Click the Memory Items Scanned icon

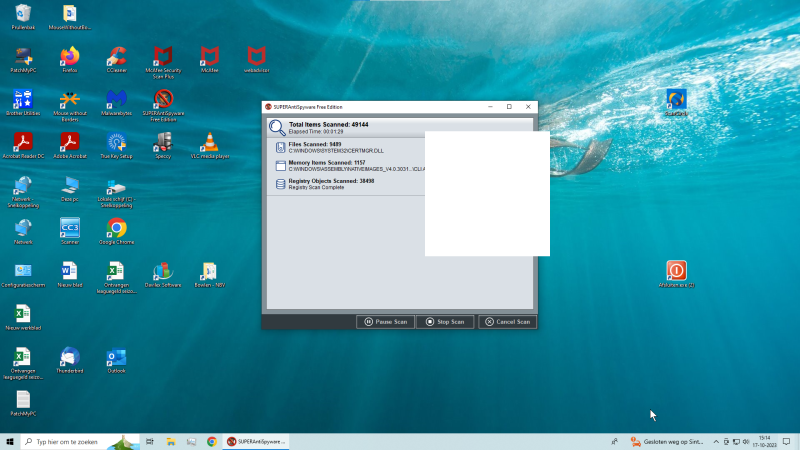tap(280, 165)
